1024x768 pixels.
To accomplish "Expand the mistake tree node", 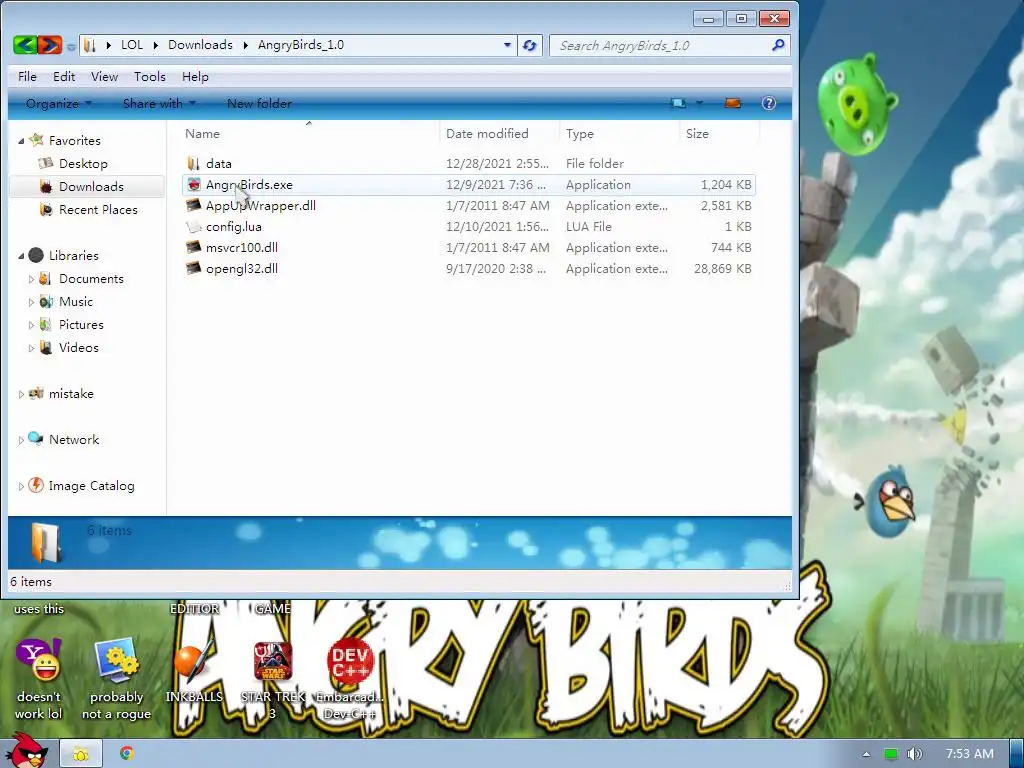I will pos(21,394).
